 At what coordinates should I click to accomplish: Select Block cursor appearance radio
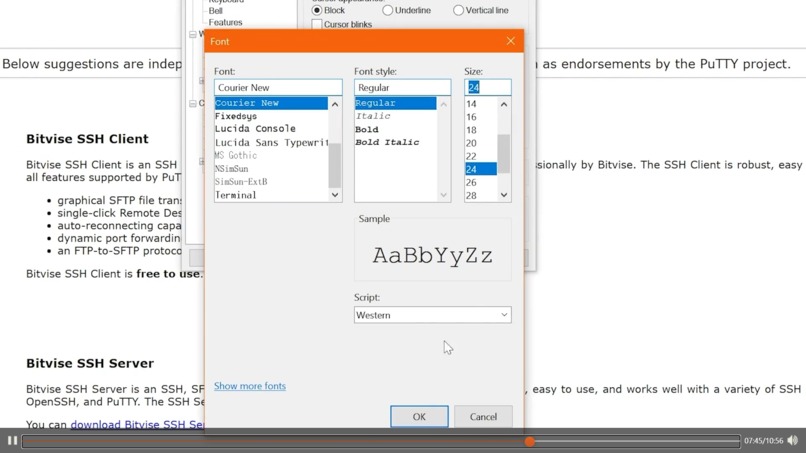317,10
